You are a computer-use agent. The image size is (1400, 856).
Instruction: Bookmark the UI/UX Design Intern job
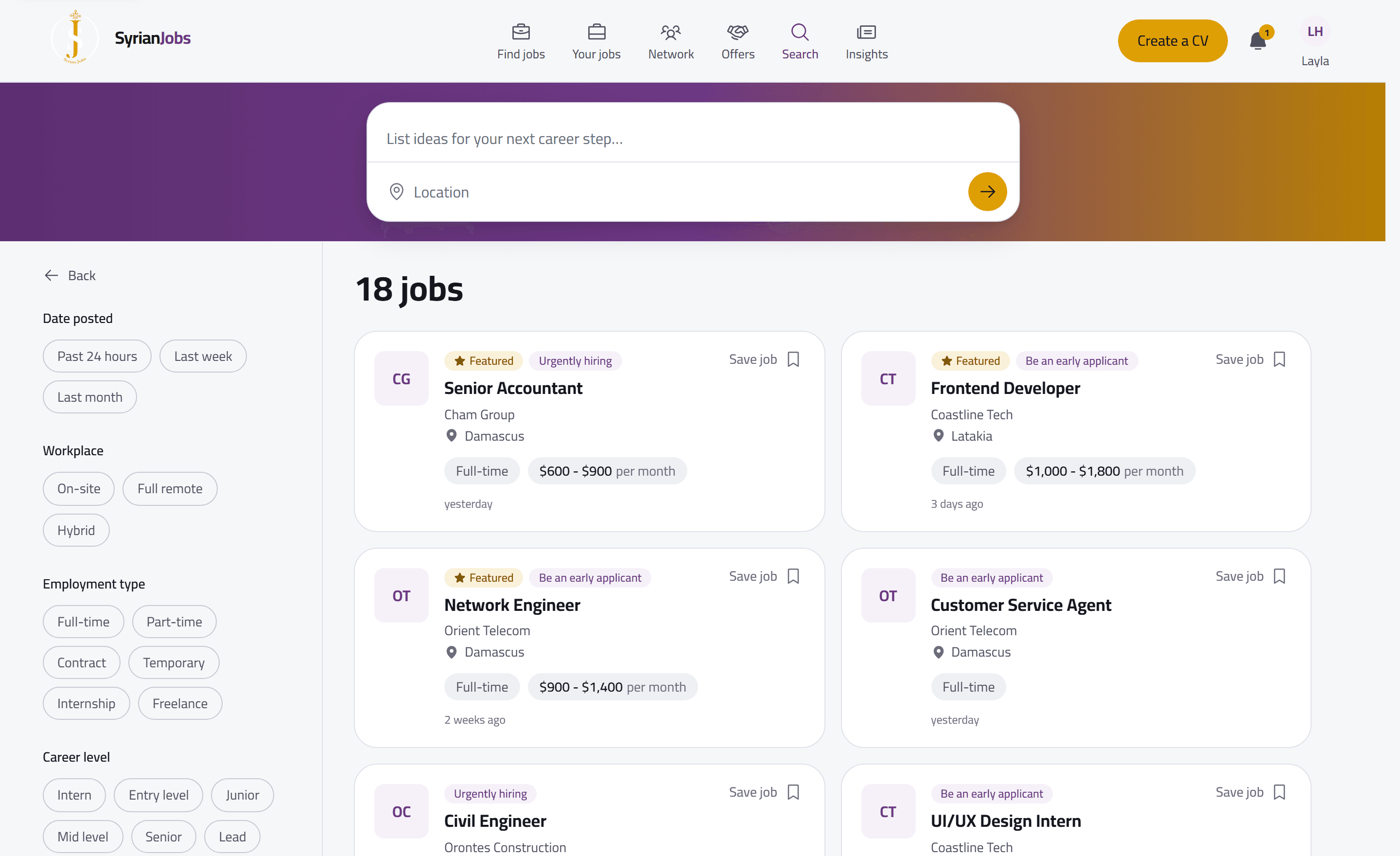point(1279,792)
